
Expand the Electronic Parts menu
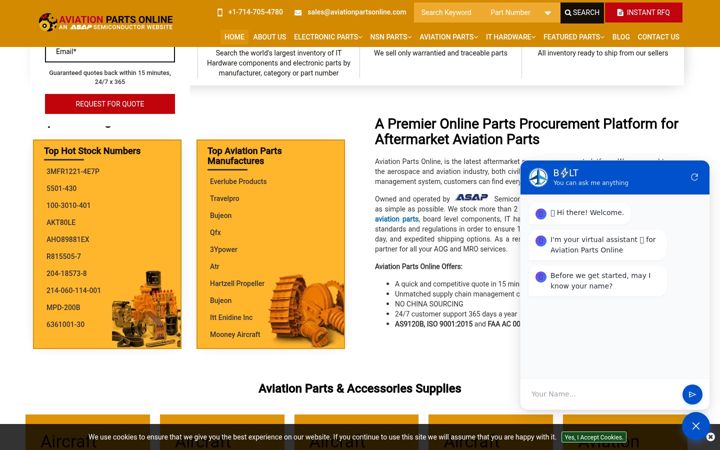pos(328,37)
